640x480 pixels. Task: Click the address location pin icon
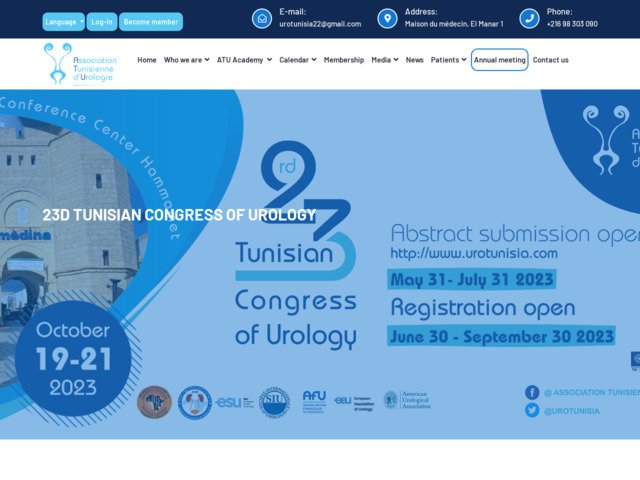click(387, 19)
